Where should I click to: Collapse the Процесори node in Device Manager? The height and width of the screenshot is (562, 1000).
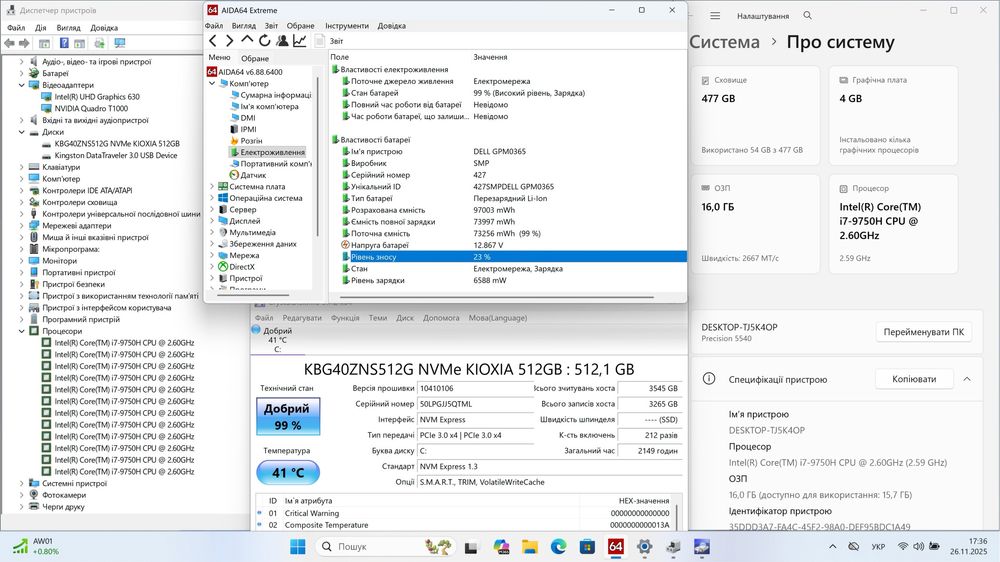click(x=22, y=331)
